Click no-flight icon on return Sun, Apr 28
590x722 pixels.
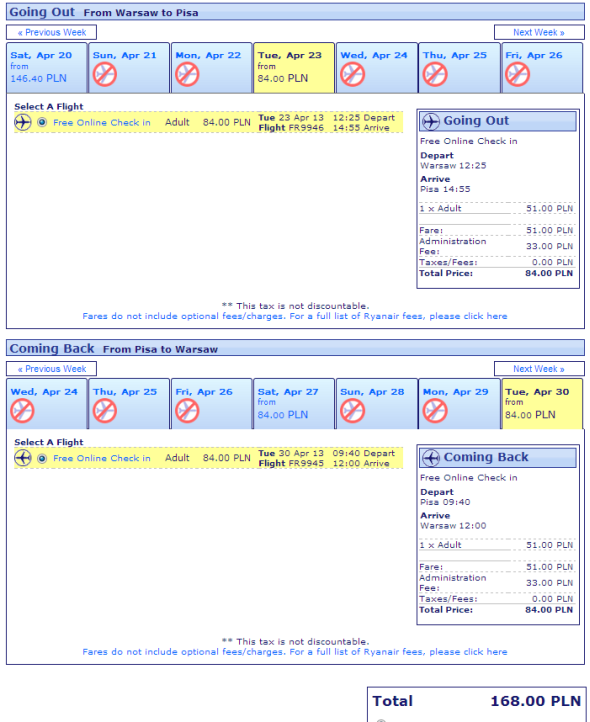point(352,411)
